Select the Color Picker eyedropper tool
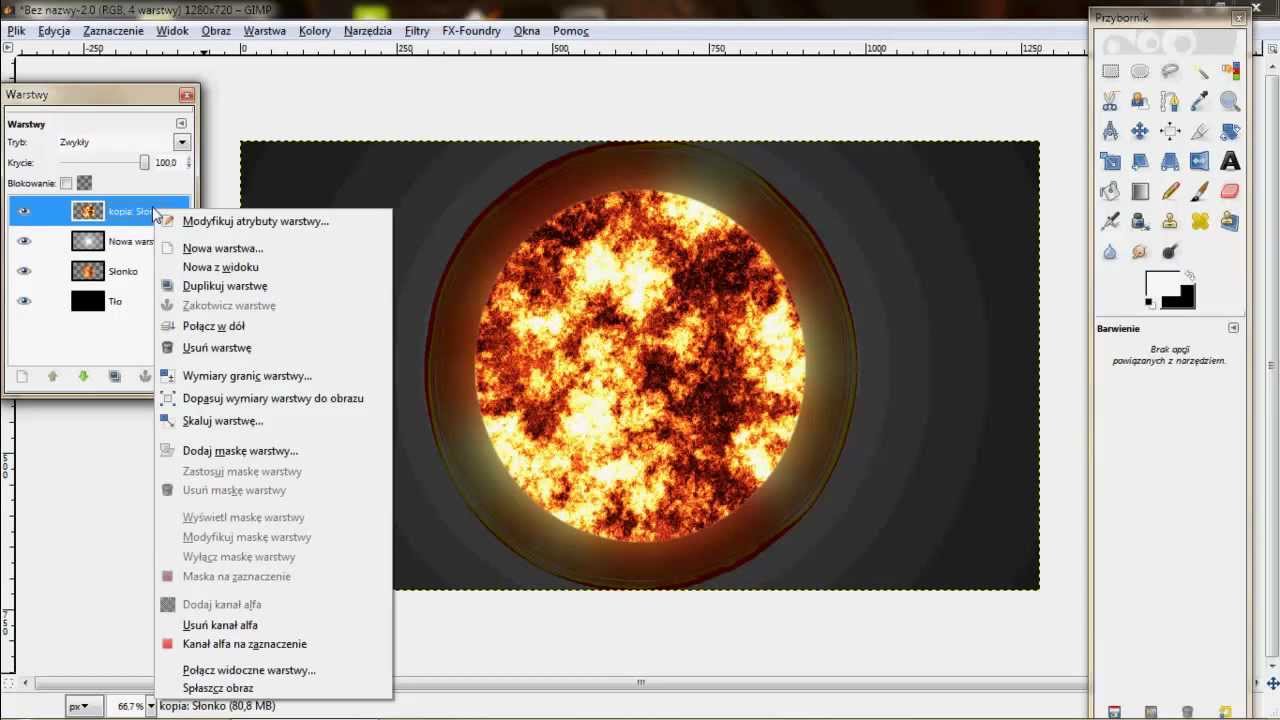The width and height of the screenshot is (1280, 720). (1200, 101)
